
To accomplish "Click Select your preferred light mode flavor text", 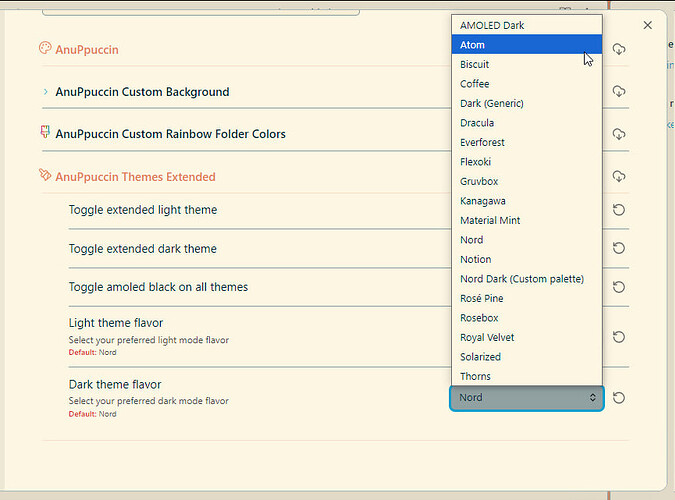I will click(x=149, y=340).
